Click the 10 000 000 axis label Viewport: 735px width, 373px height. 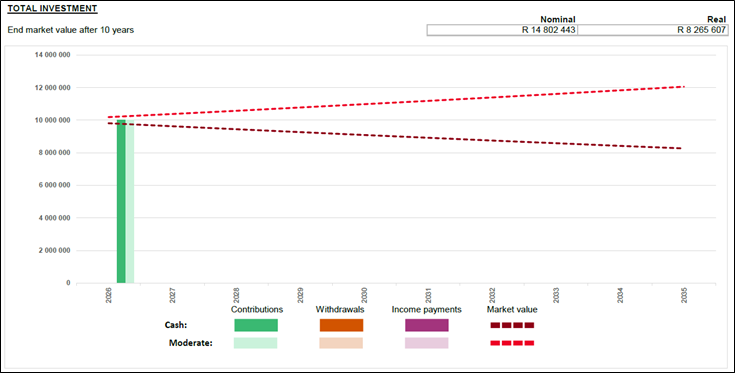point(52,120)
